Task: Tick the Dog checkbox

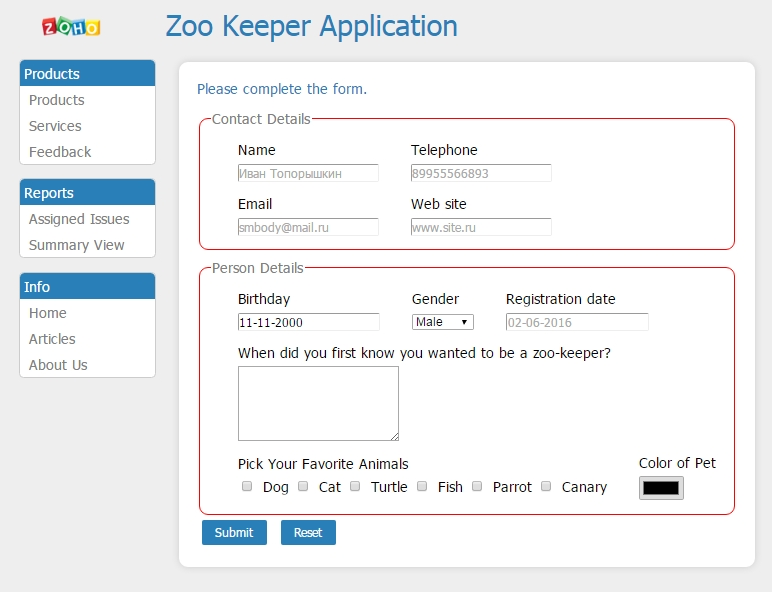Action: (247, 487)
